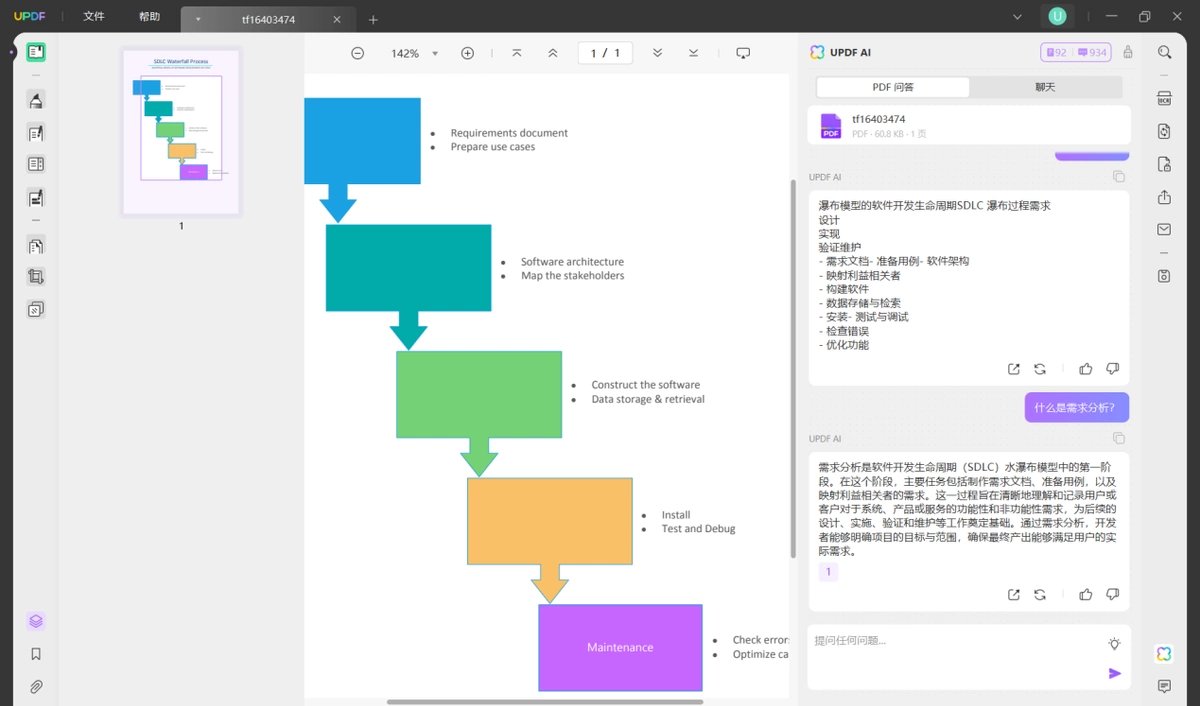Click the zoom in plus icon
Screen dimensions: 1200x706
[467, 53]
